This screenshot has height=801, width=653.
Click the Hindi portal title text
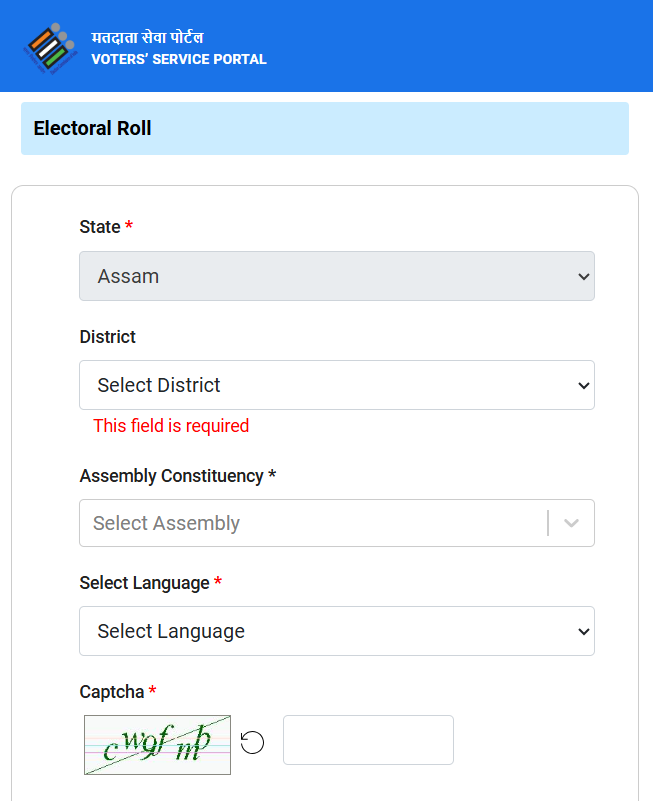(x=147, y=37)
